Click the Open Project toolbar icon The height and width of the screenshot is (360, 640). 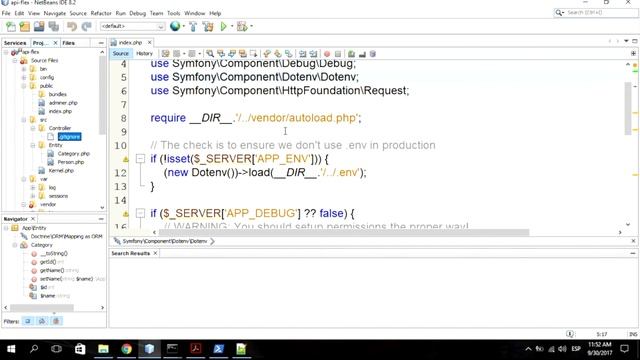tap(39, 27)
